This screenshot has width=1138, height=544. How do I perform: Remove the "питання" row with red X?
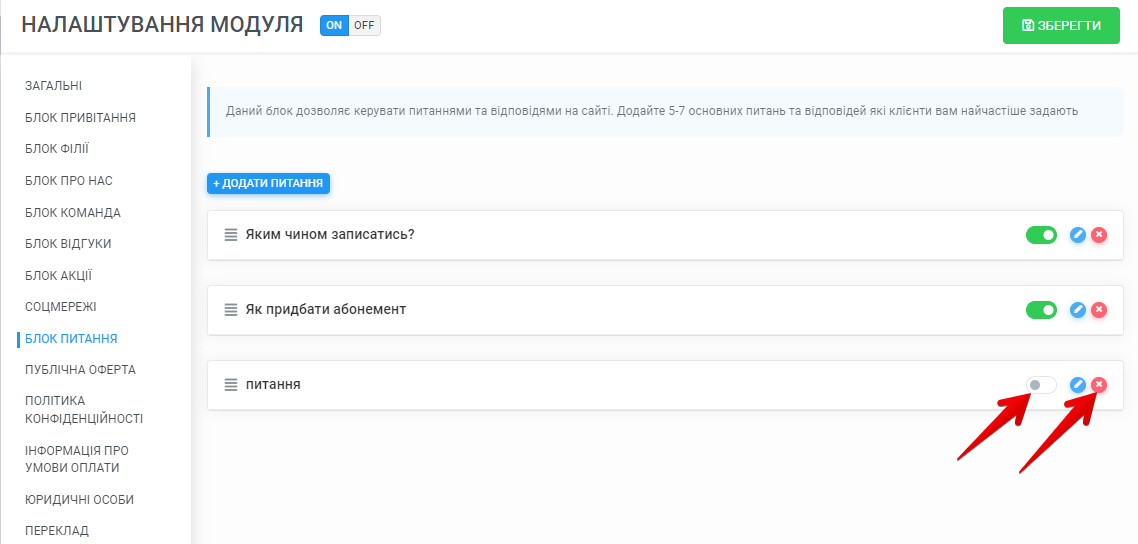click(x=1100, y=384)
